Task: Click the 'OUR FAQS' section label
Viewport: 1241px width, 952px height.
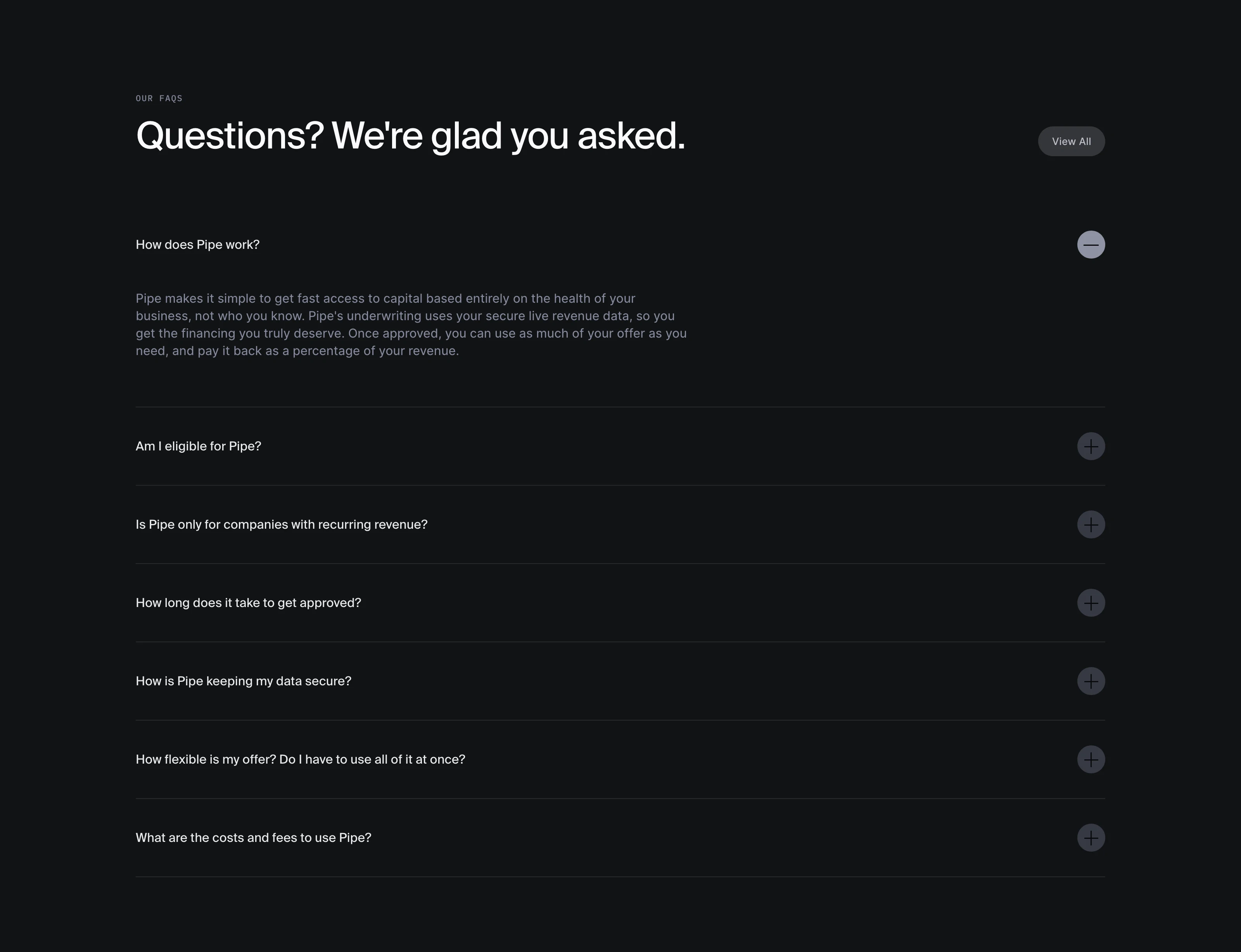Action: click(159, 98)
